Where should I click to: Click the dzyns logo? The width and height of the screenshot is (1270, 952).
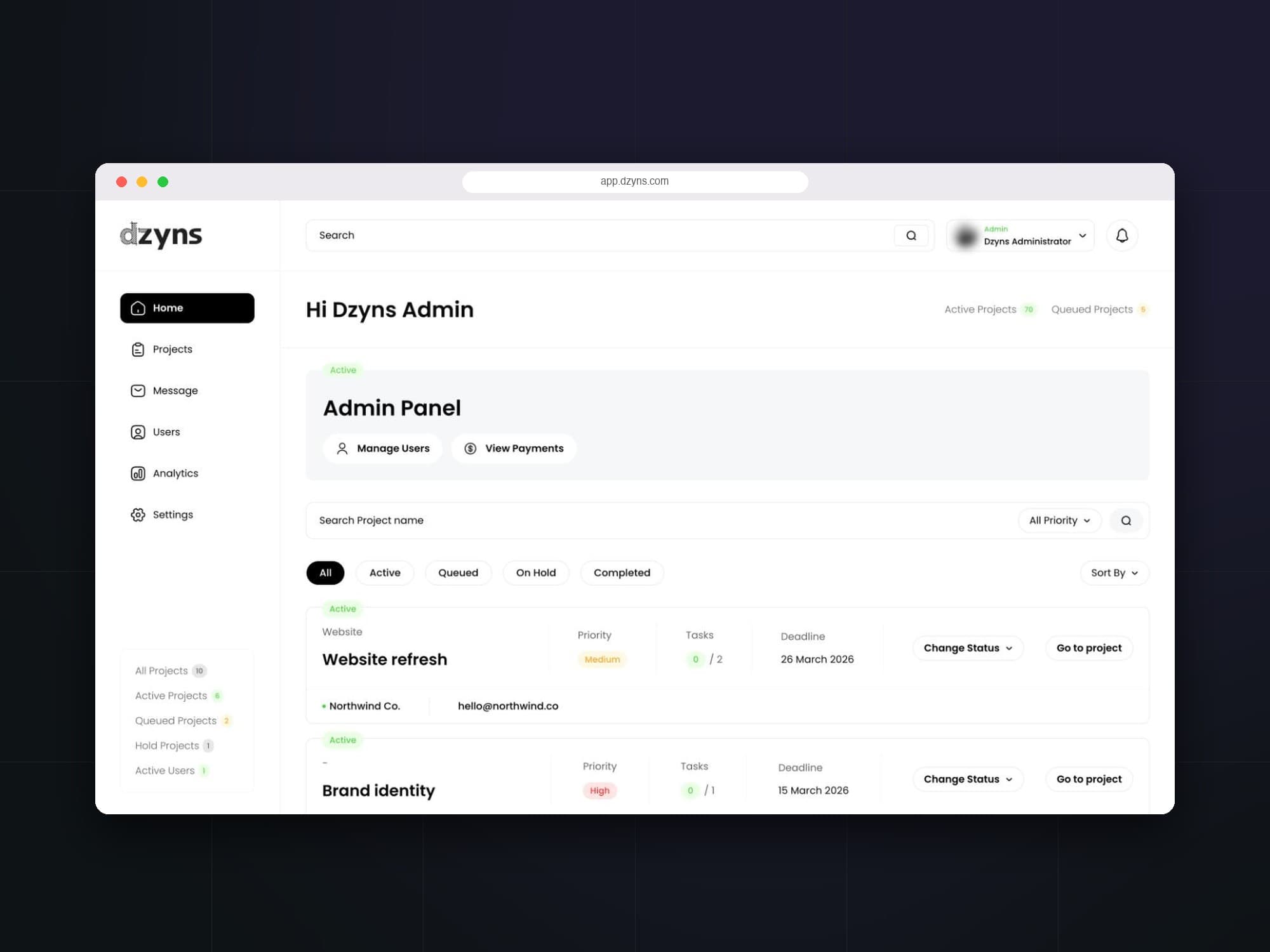pyautogui.click(x=161, y=235)
